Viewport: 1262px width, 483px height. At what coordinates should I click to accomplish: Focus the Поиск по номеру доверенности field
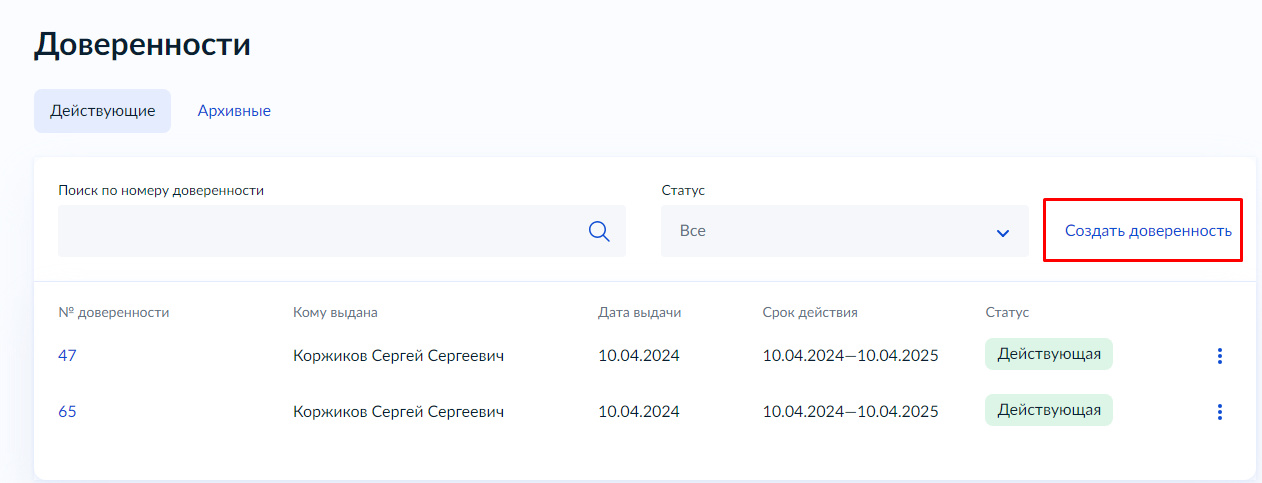(x=342, y=231)
